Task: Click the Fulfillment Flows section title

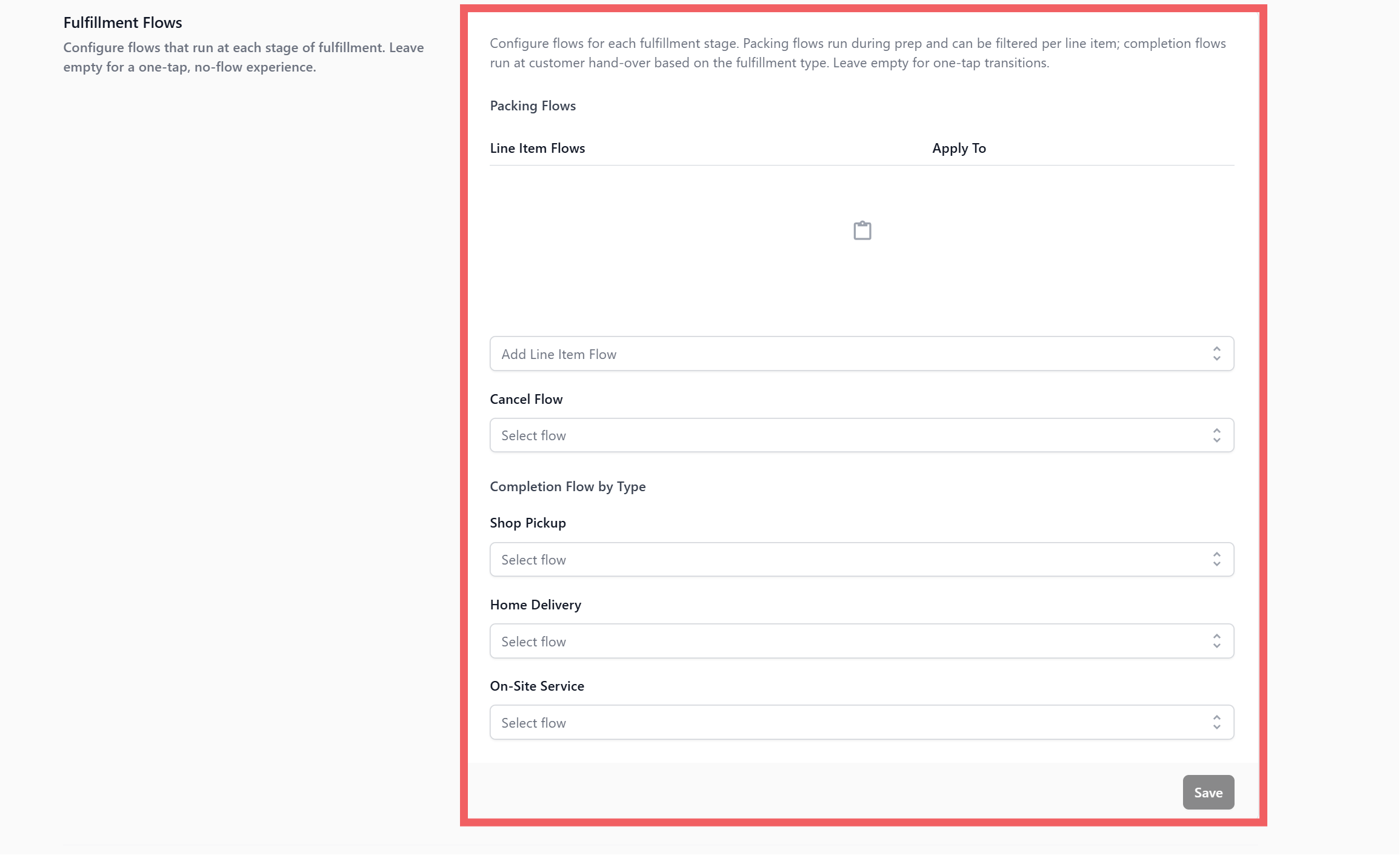Action: click(122, 22)
